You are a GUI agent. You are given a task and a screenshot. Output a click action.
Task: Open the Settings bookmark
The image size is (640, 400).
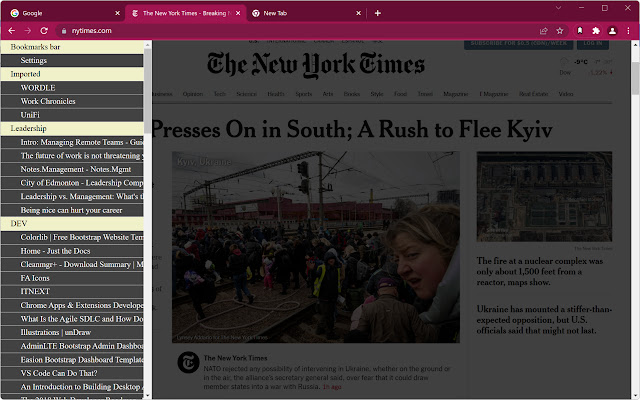click(72, 60)
